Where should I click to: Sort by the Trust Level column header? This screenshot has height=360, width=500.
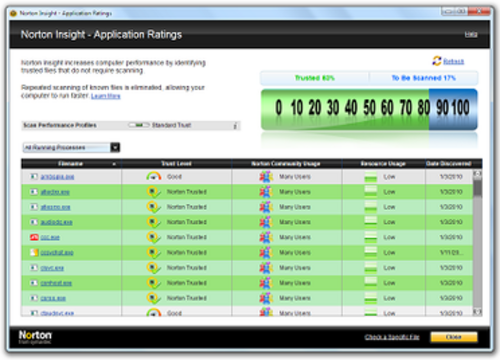[176, 164]
